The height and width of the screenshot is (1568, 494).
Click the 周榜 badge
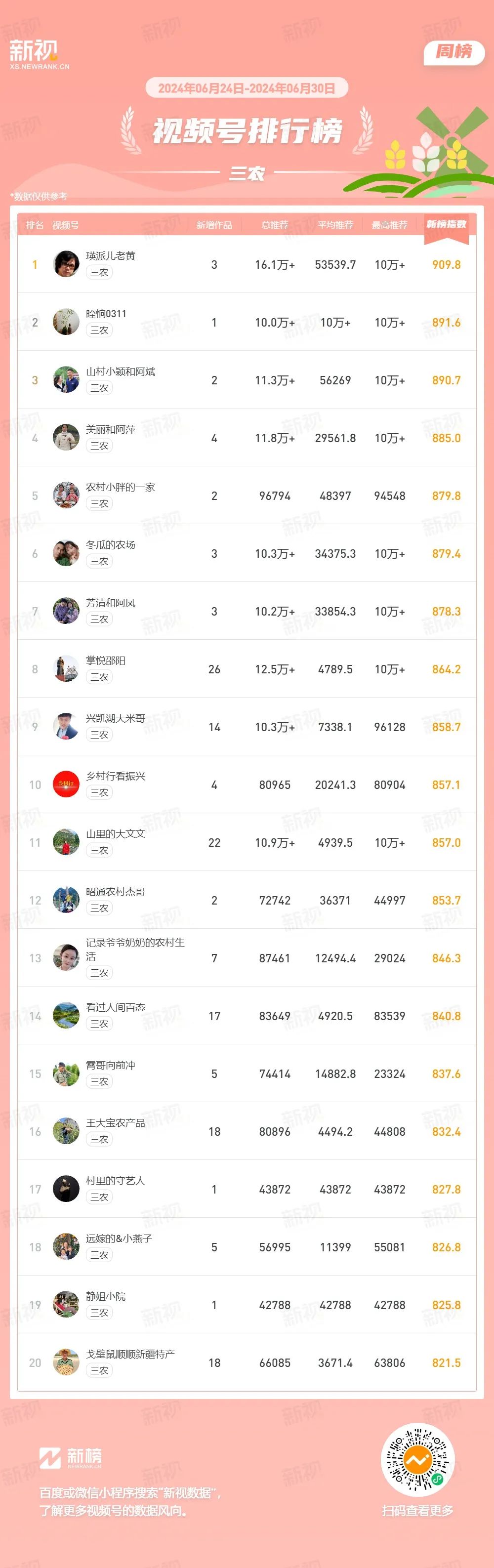(x=454, y=52)
